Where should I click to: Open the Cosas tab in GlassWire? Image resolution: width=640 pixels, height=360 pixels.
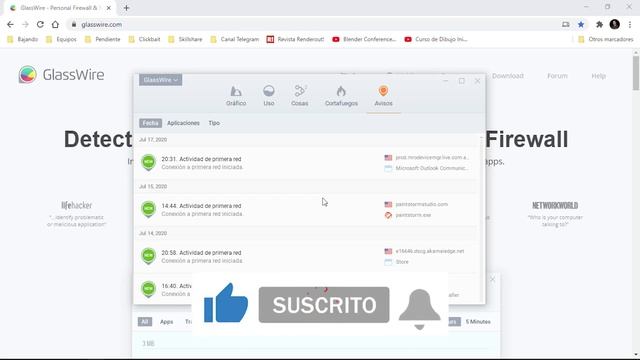pos(300,96)
